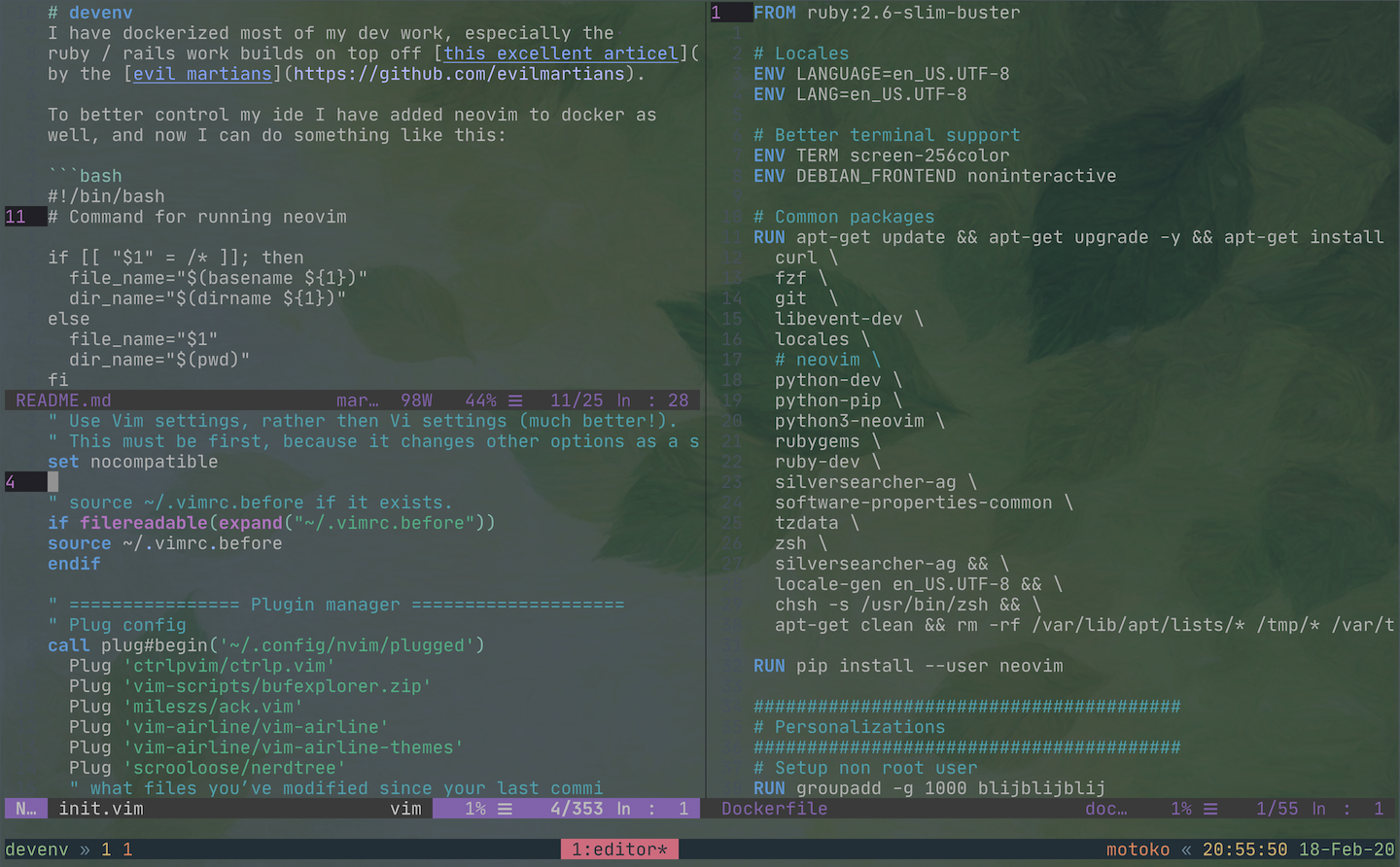Click the 'RUN apt-get update' line
Image resolution: width=1400 pixels, height=867 pixels.
pyautogui.click(x=1068, y=237)
